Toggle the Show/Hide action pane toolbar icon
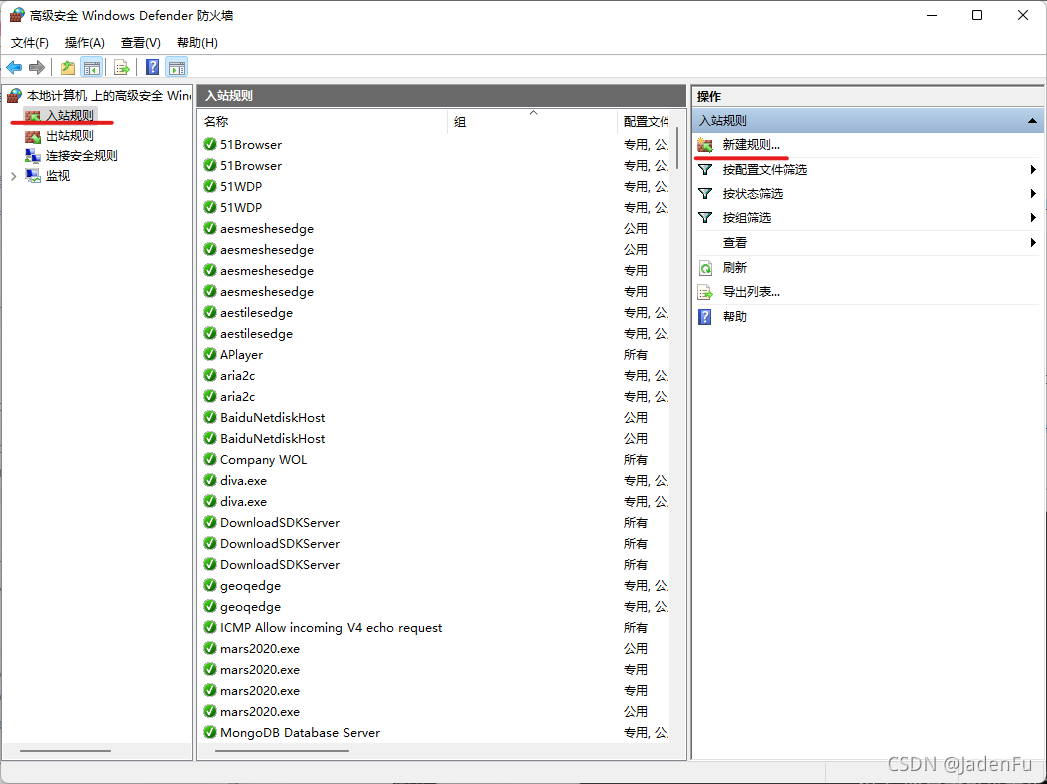 pyautogui.click(x=177, y=67)
